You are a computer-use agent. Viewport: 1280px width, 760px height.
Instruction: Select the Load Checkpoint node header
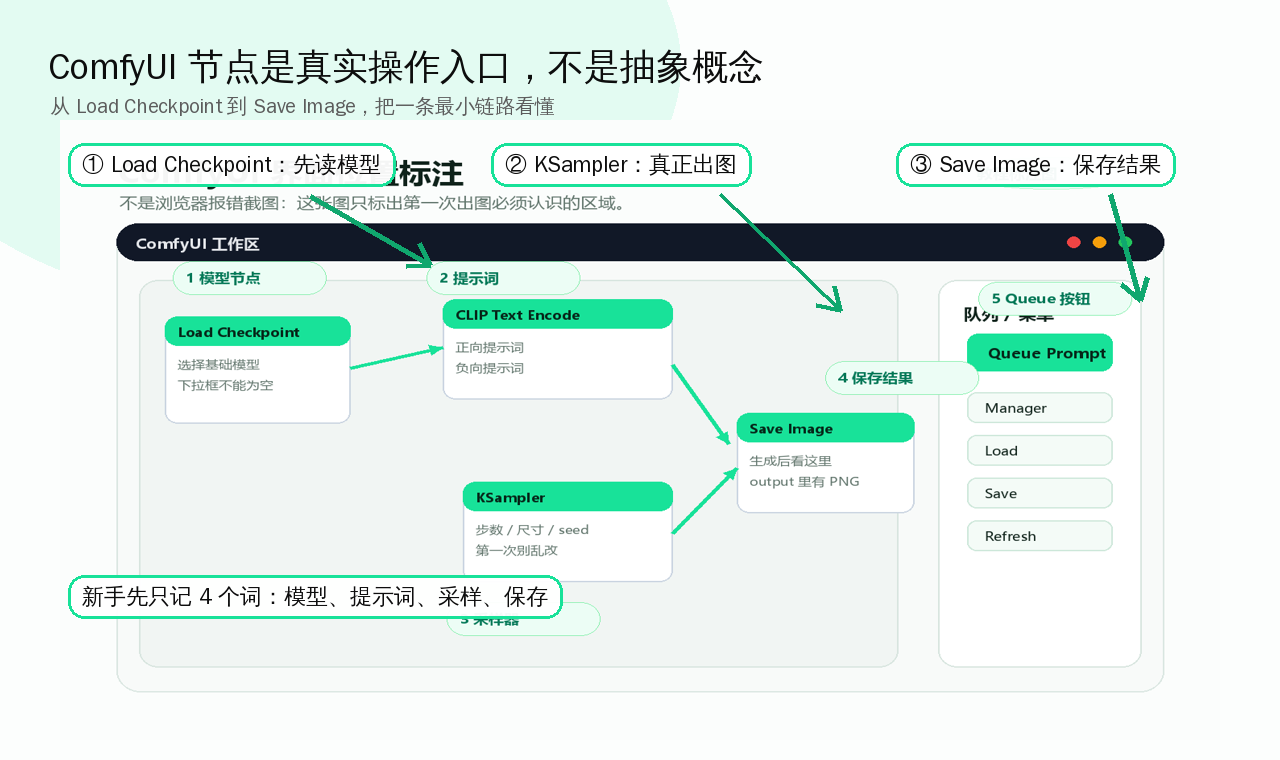click(258, 332)
